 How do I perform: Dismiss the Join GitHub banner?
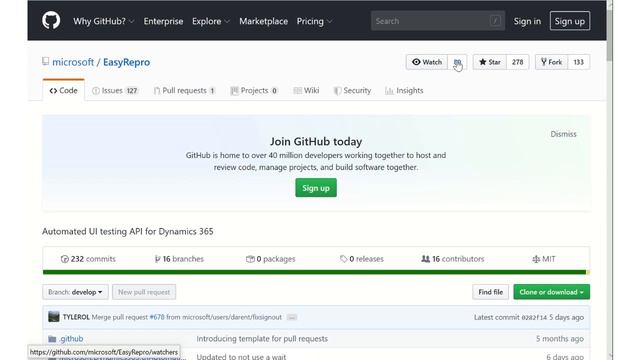click(x=563, y=134)
